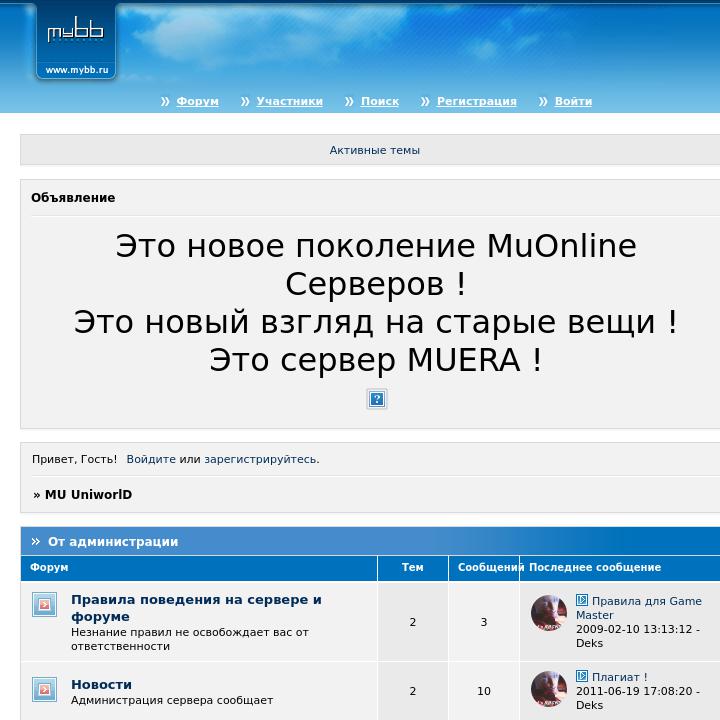
Task: Click www.mybb.ru text under logo
Action: pos(77,70)
